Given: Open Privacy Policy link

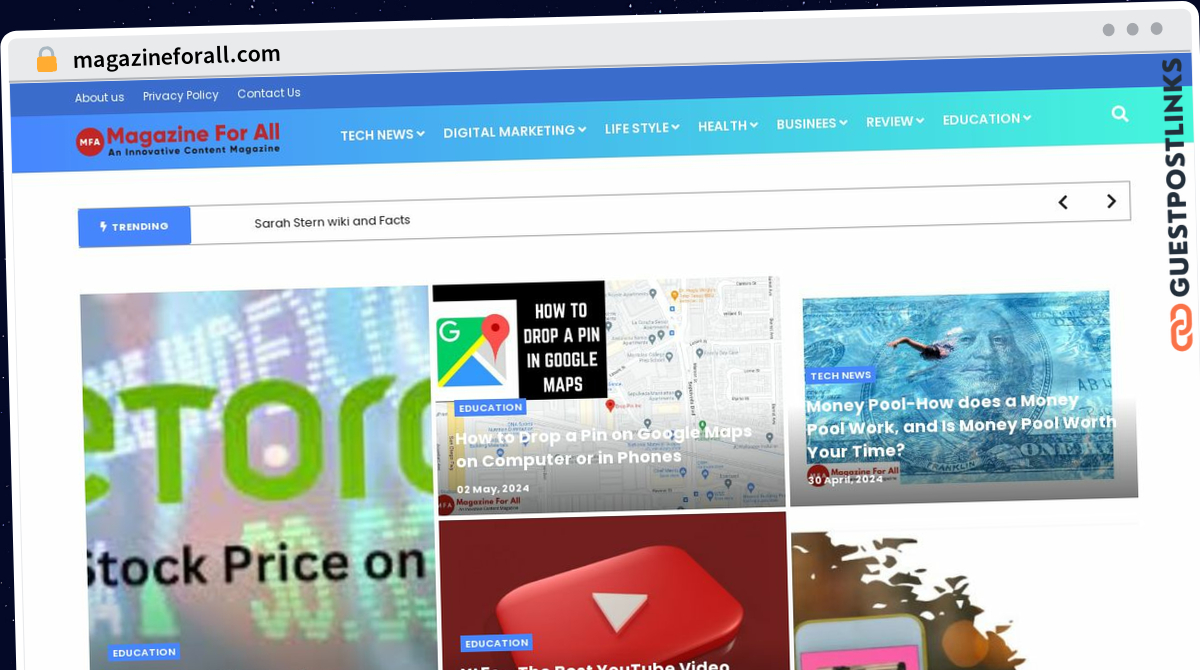Looking at the screenshot, I should [x=180, y=95].
